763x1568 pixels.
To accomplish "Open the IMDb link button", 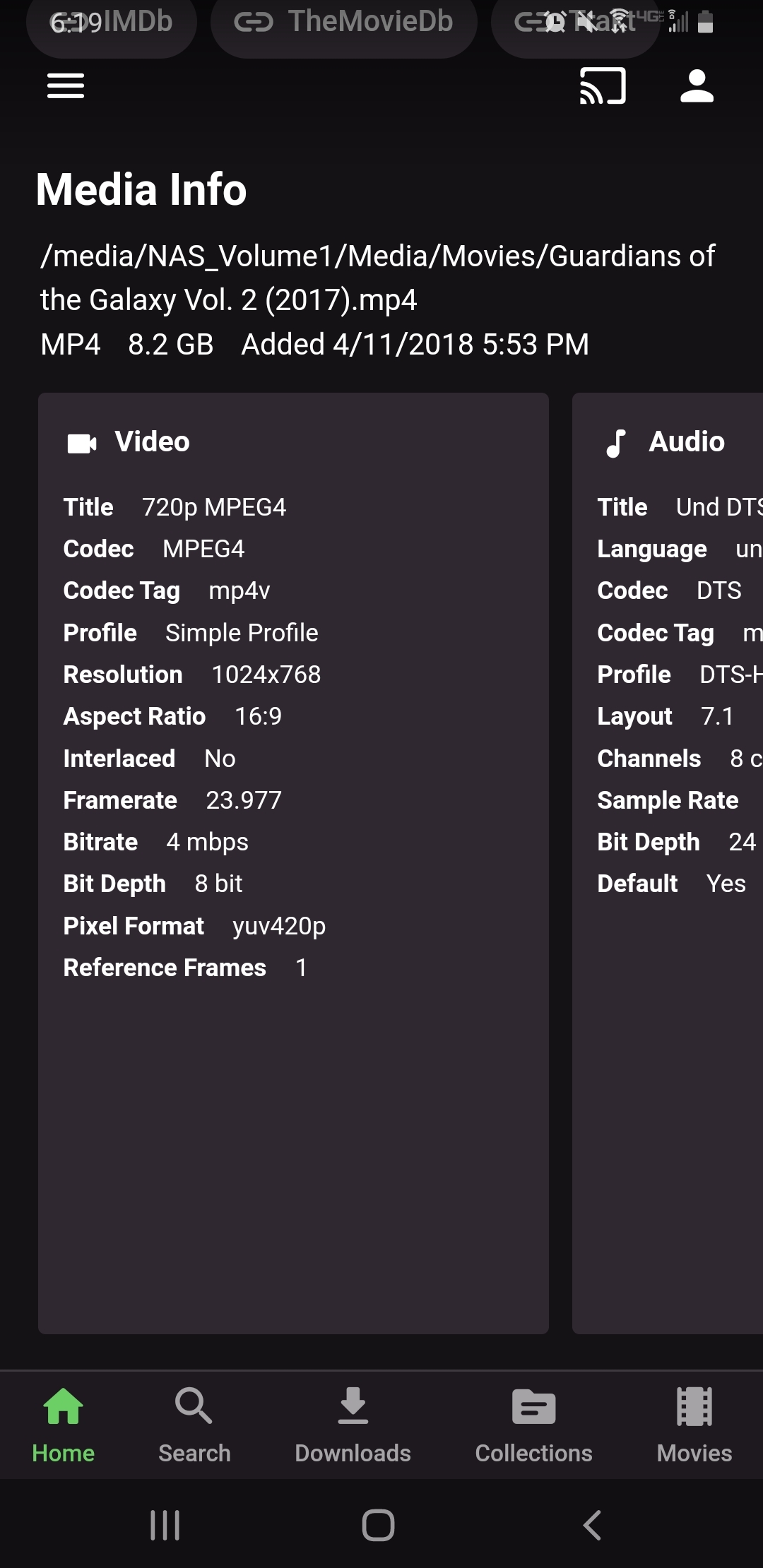I will click(113, 23).
